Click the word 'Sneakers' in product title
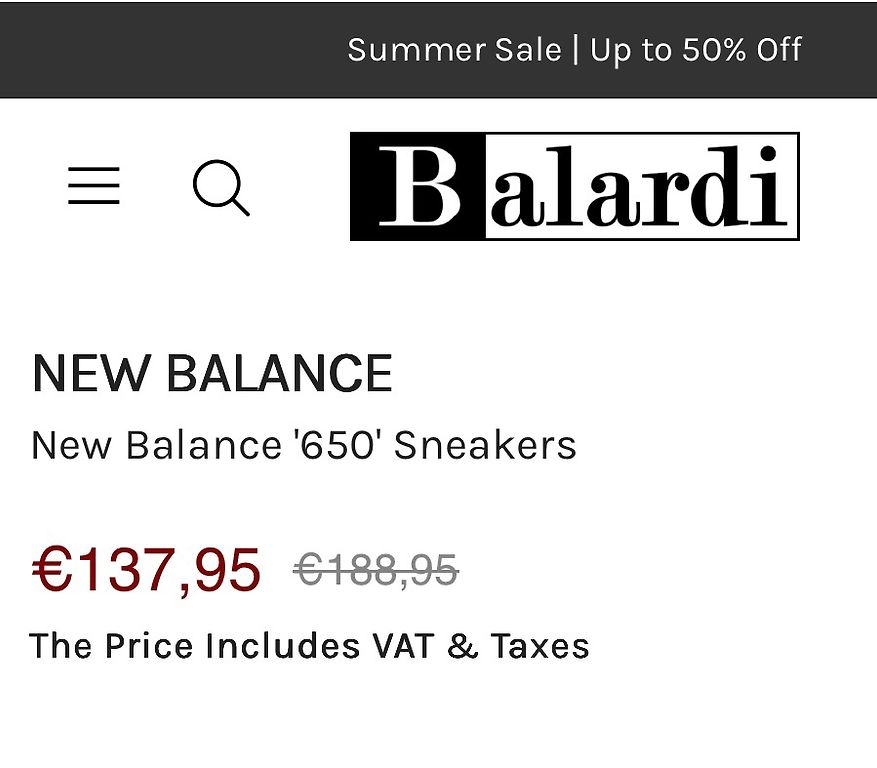Viewport: 877px width, 768px height. point(485,446)
